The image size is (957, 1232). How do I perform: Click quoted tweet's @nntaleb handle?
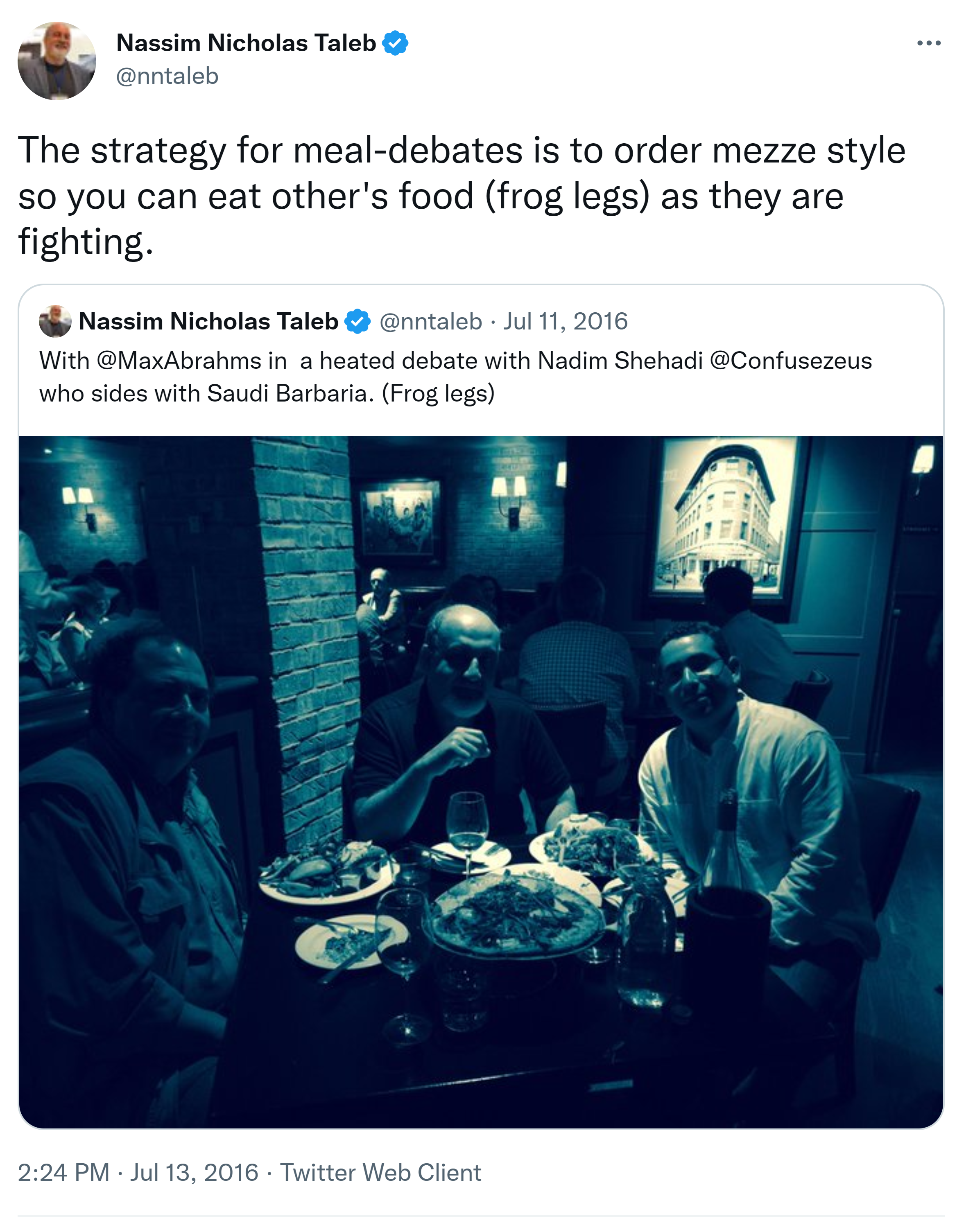[x=430, y=322]
